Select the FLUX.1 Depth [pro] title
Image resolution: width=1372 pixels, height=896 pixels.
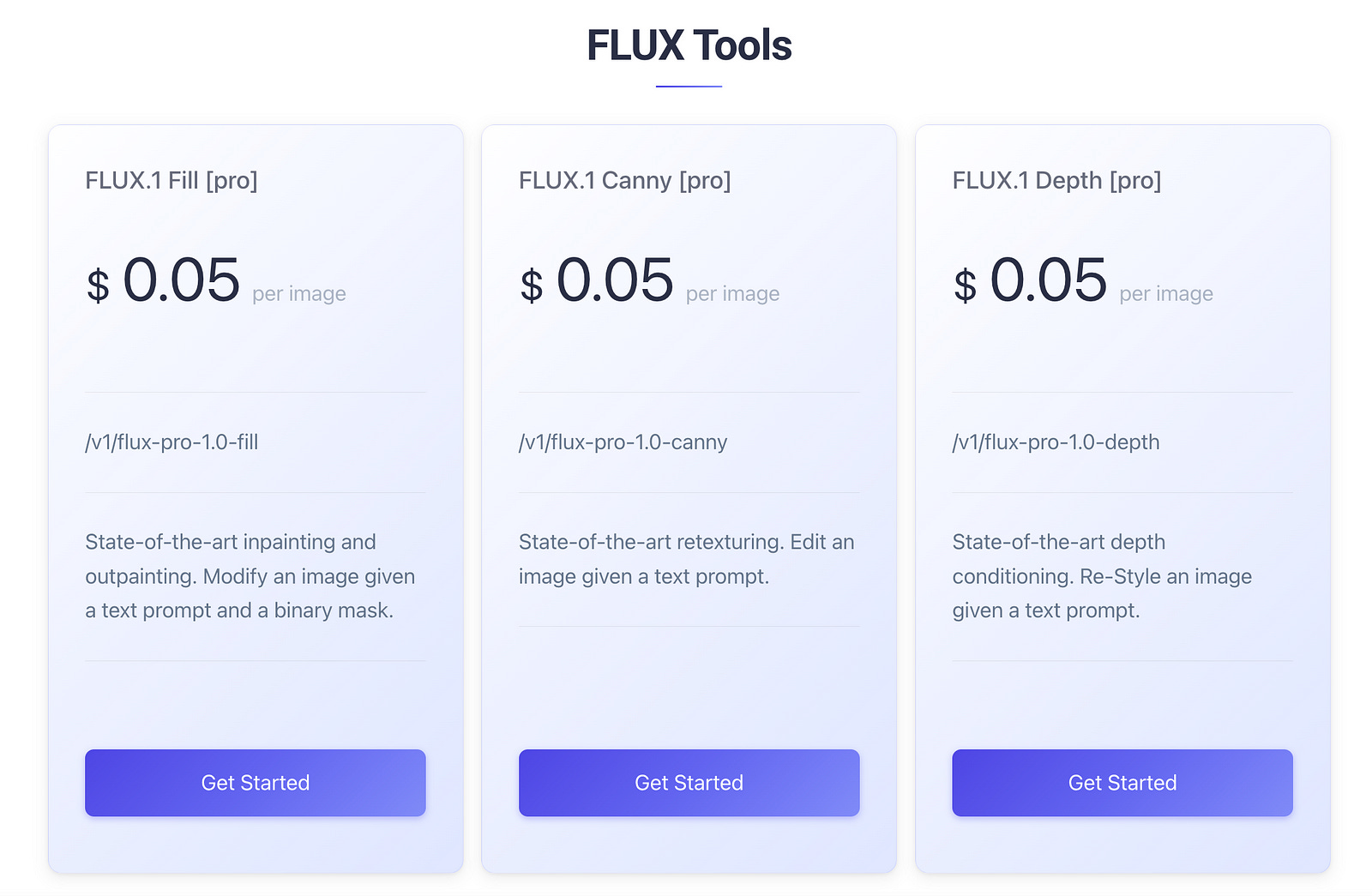pos(1057,181)
